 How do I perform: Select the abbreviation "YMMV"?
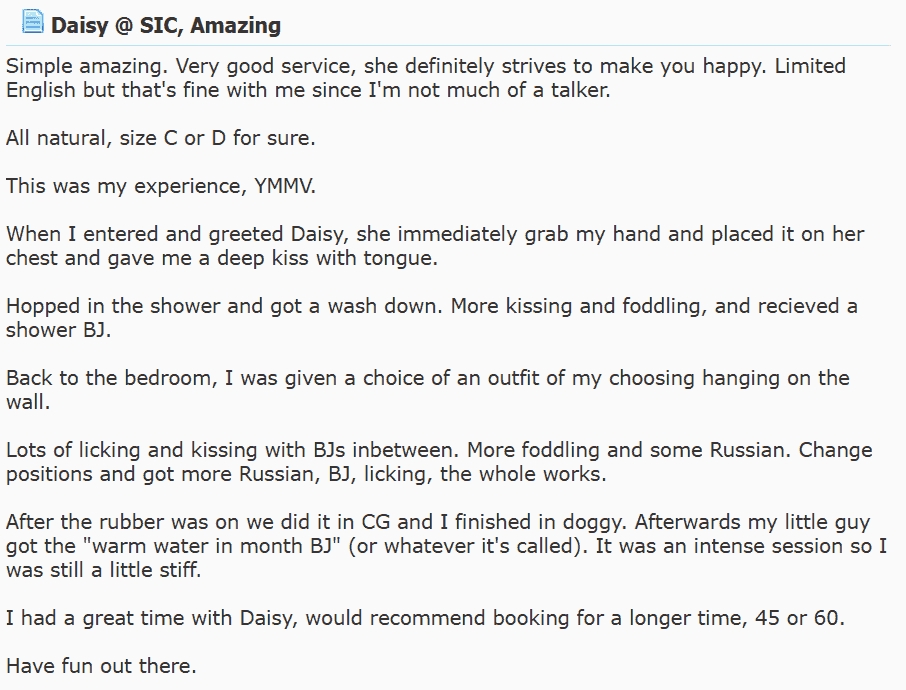pyautogui.click(x=283, y=186)
